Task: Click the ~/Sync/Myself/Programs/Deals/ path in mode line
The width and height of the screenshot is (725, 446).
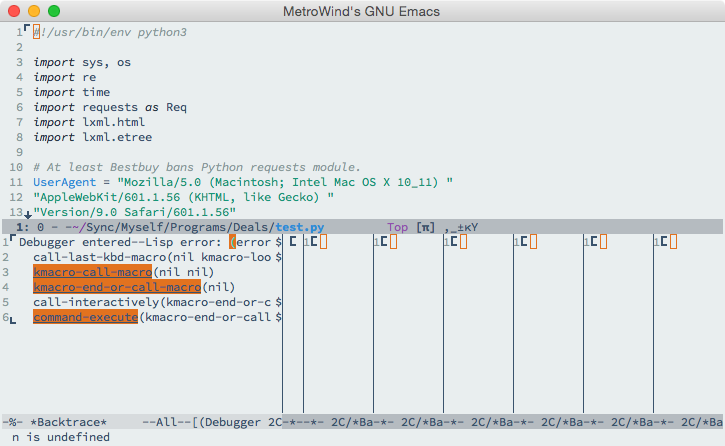Action: [190, 228]
